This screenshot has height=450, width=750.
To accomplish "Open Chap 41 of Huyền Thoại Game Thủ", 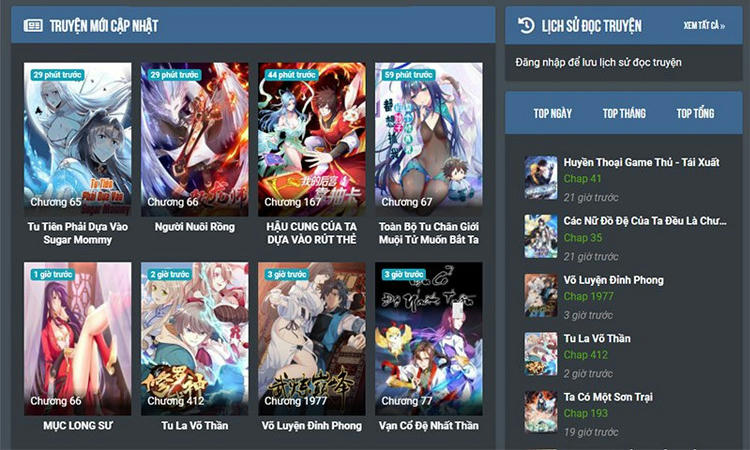I will (582, 179).
